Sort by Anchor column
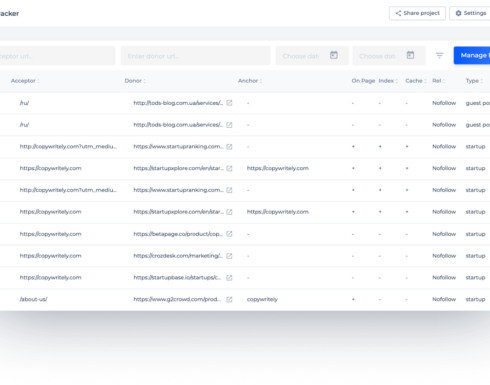 [250, 81]
